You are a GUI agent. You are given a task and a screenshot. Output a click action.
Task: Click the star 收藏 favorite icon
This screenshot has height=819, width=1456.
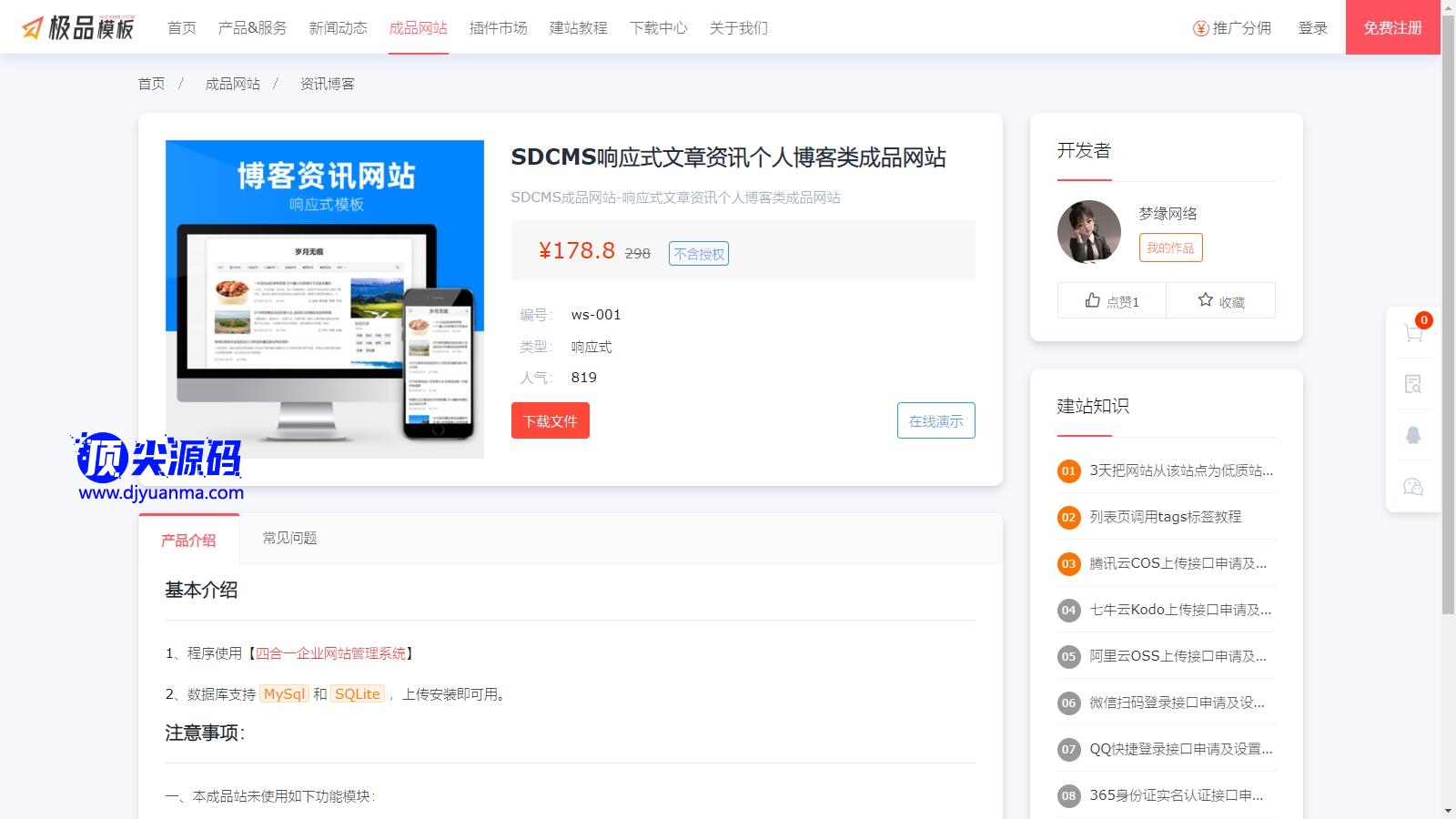[x=1206, y=300]
